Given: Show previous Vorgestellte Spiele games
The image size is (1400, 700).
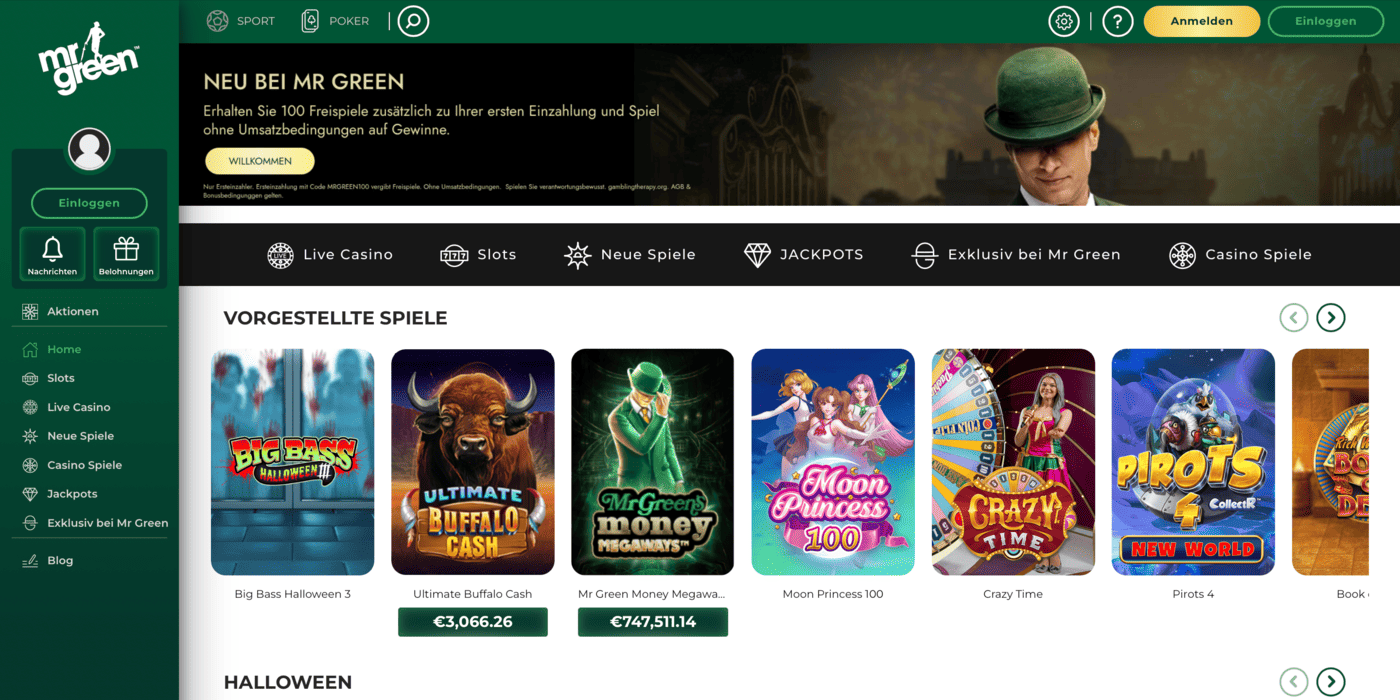Looking at the screenshot, I should pyautogui.click(x=1294, y=318).
